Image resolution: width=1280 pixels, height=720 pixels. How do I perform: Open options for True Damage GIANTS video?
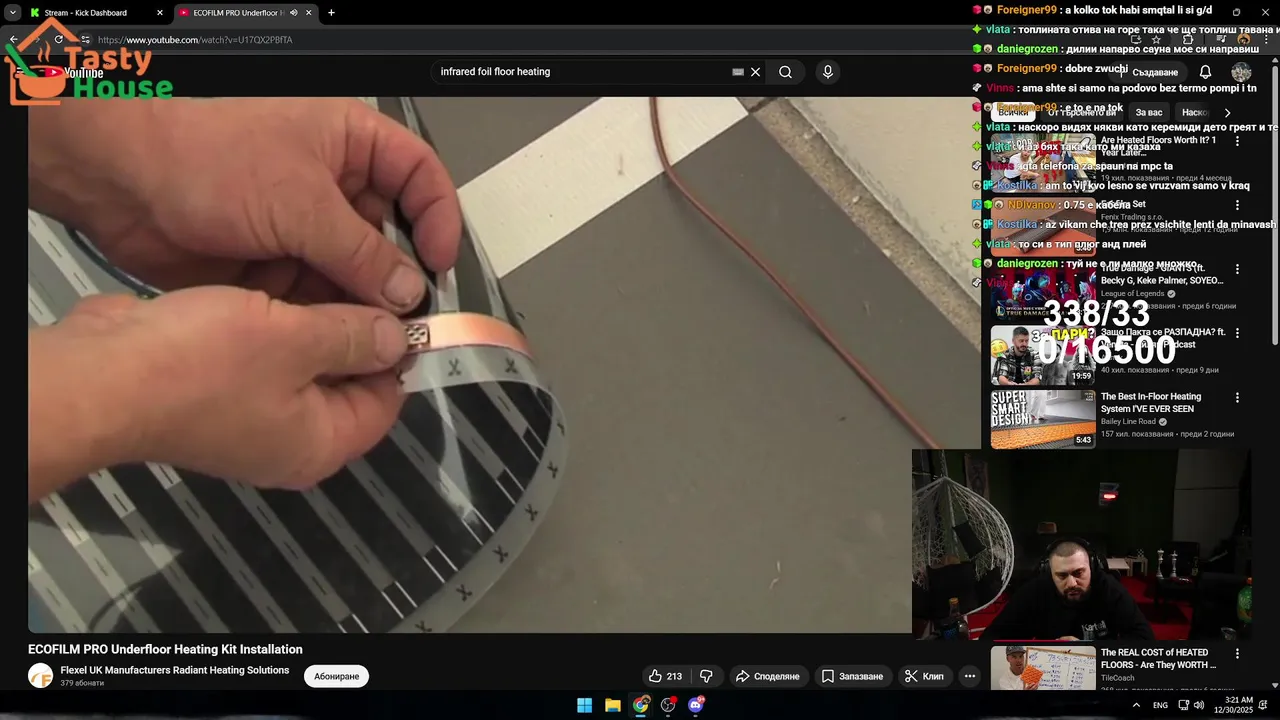1237,269
